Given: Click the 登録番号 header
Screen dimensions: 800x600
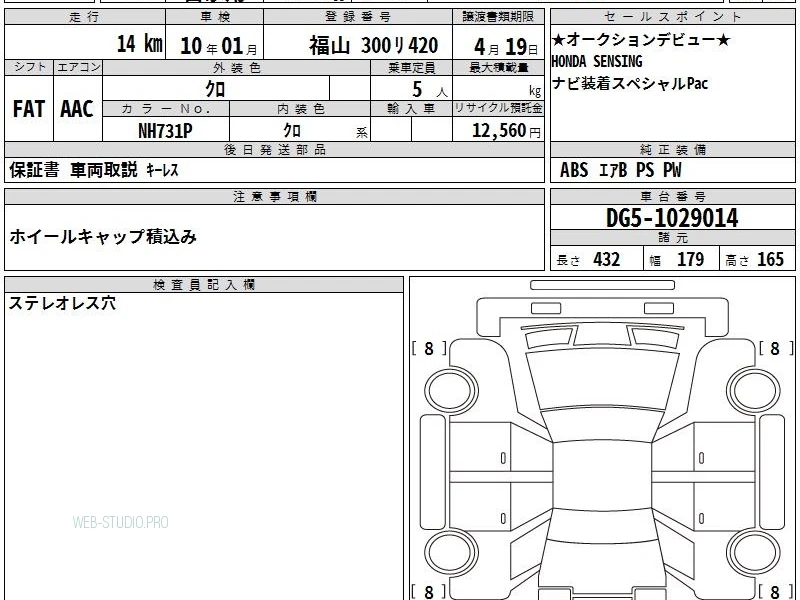Looking at the screenshot, I should [x=358, y=17].
